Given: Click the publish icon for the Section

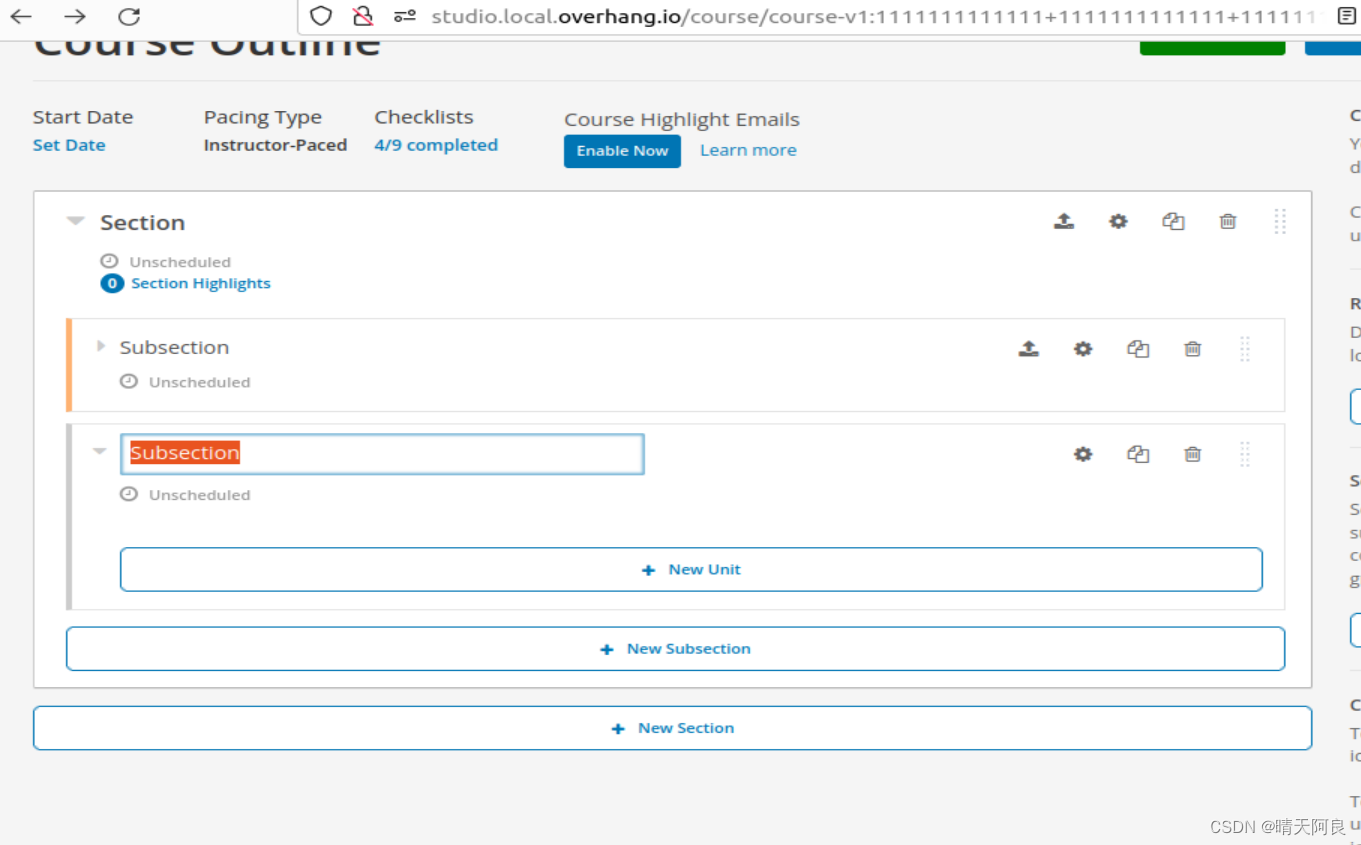Looking at the screenshot, I should pos(1064,221).
